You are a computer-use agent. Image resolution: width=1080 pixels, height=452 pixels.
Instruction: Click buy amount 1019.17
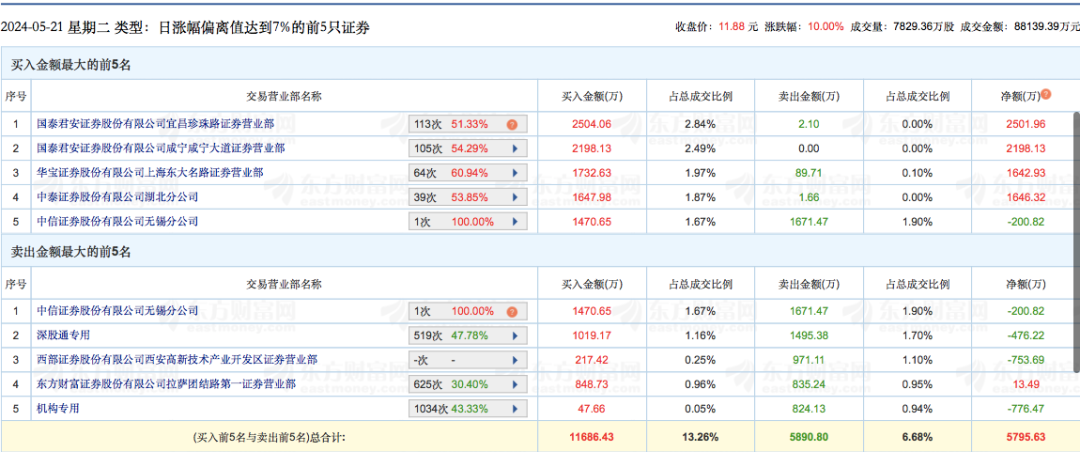tap(592, 336)
